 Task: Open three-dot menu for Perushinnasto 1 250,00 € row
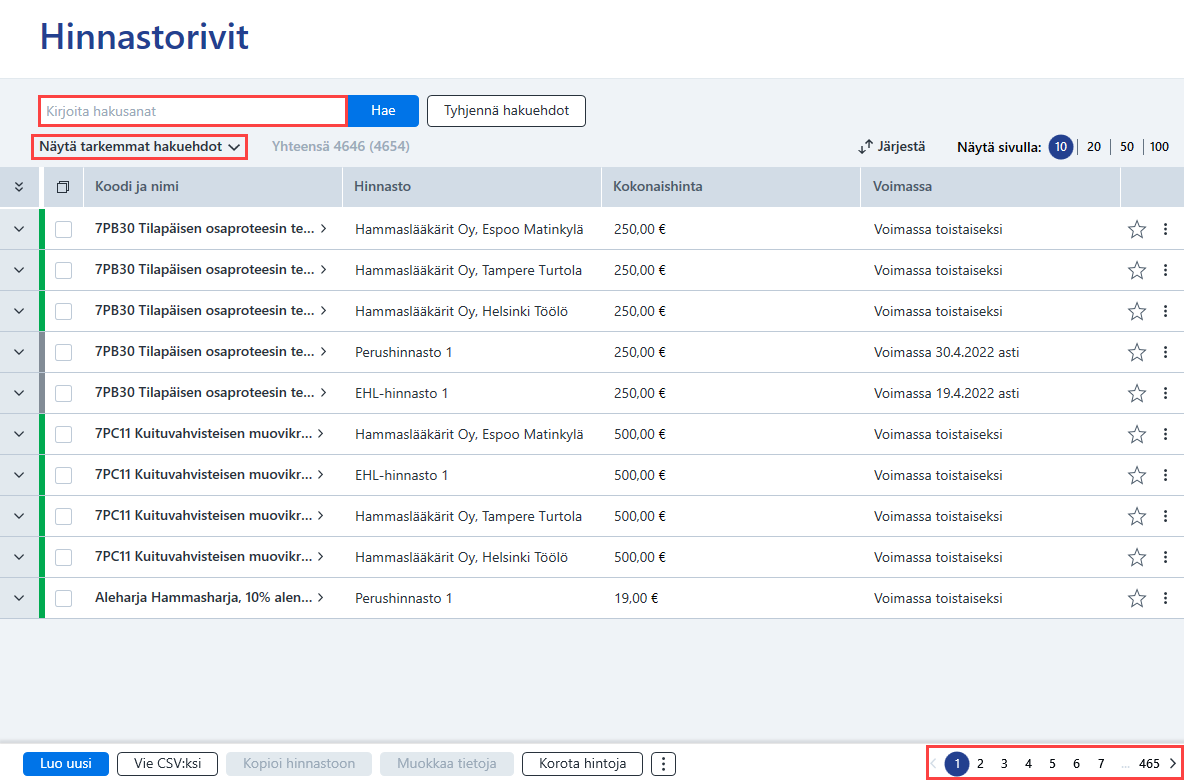pyautogui.click(x=1165, y=352)
